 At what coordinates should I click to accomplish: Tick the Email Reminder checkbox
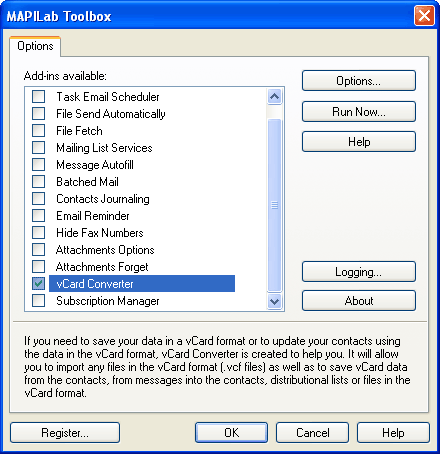click(x=38, y=216)
